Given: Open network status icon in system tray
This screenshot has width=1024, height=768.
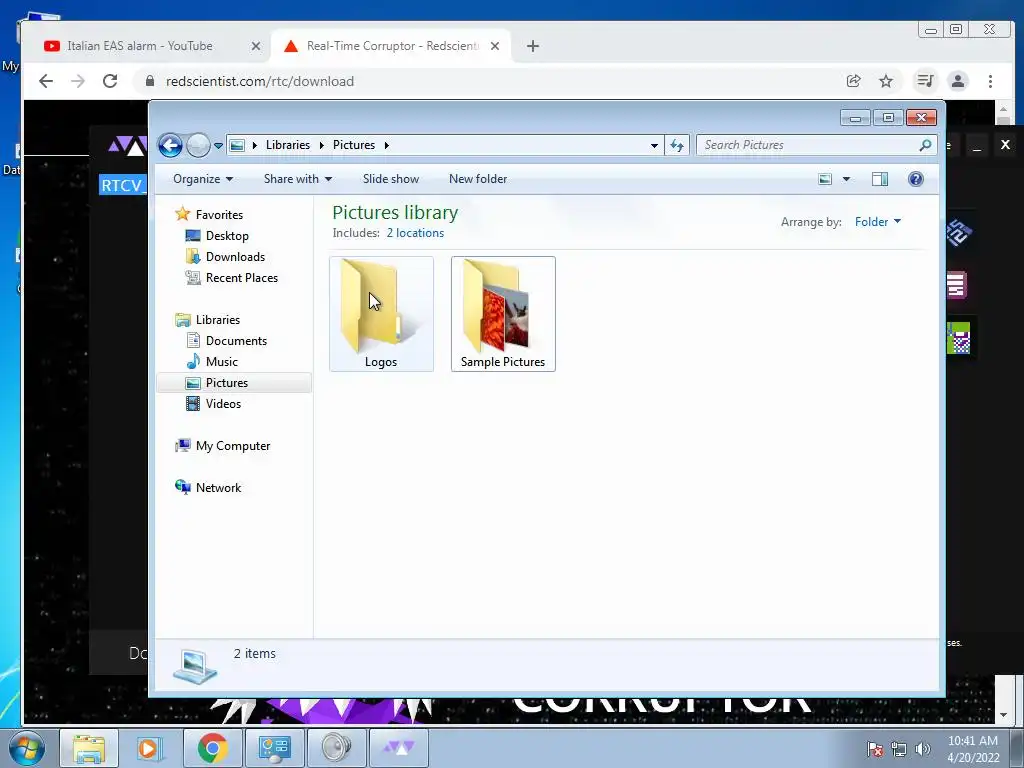Looking at the screenshot, I should pos(899,749).
